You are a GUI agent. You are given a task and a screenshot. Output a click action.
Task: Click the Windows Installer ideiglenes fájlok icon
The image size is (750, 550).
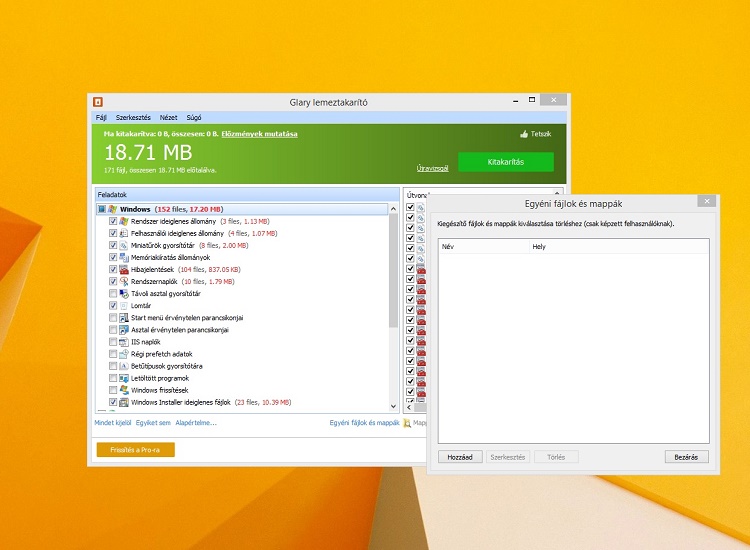pyautogui.click(x=124, y=402)
